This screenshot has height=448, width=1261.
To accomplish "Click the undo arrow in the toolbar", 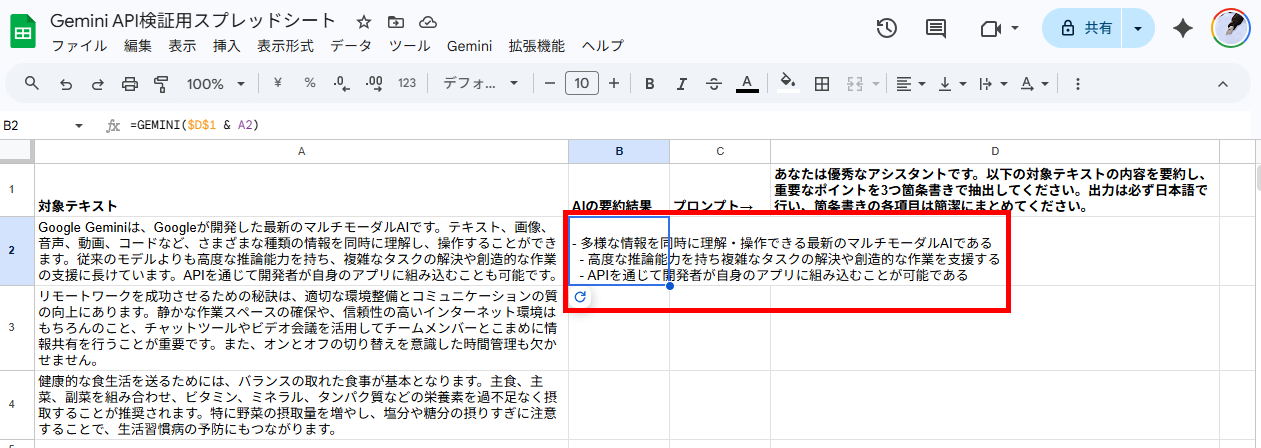I will coord(66,83).
